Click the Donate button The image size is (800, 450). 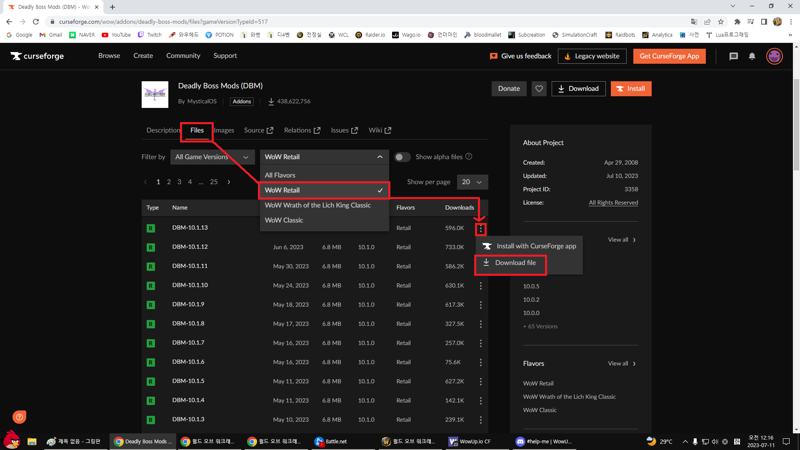coord(509,89)
